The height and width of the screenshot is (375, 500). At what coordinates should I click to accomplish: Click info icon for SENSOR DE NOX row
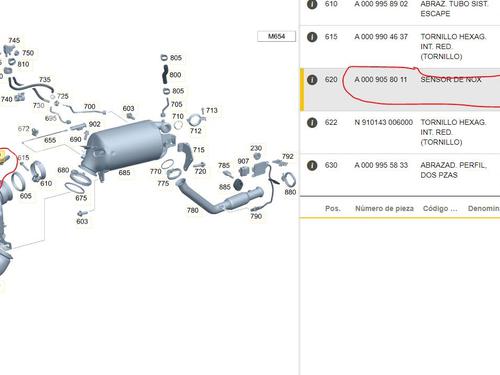(312, 80)
